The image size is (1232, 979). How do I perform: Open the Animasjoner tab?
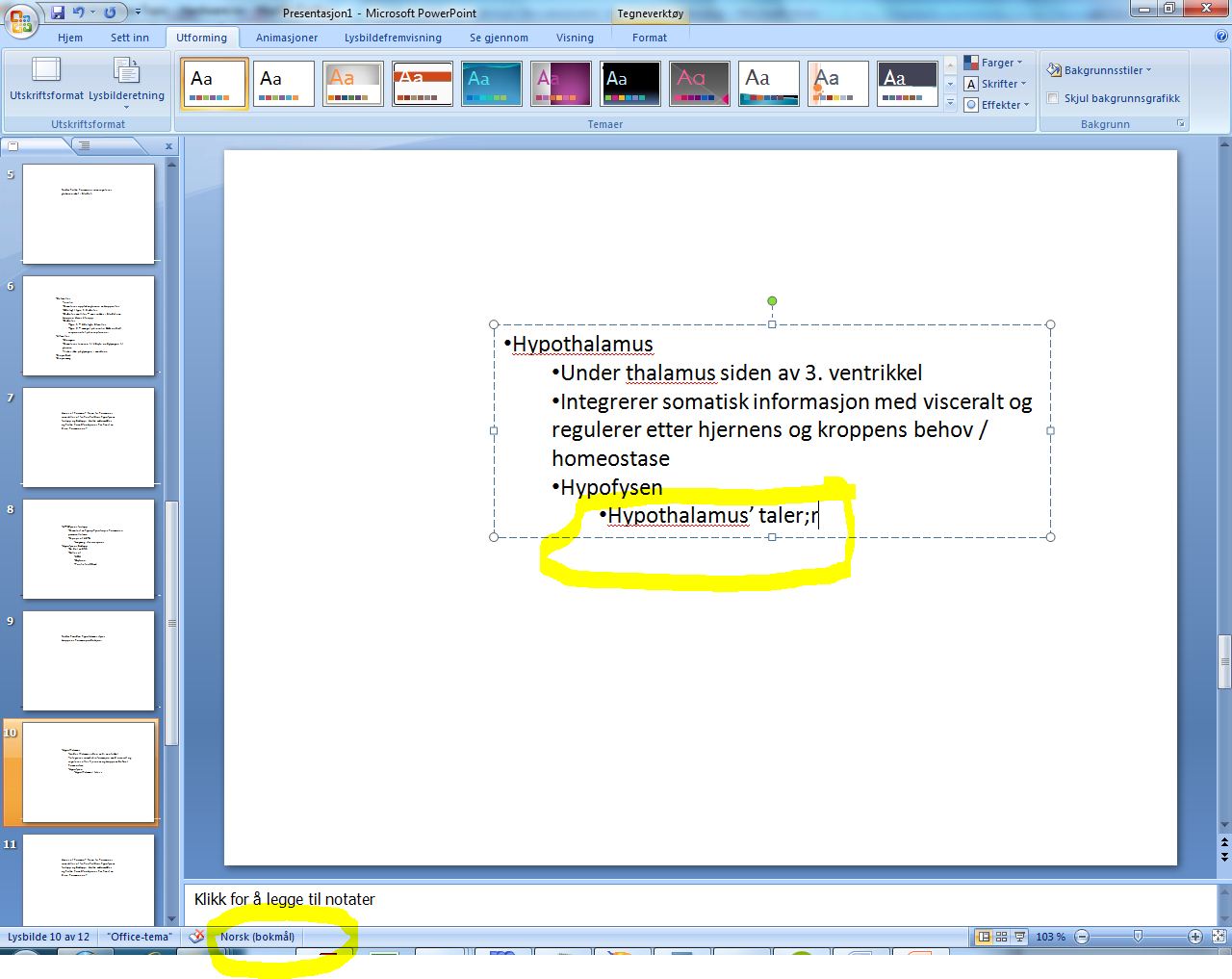(x=287, y=38)
